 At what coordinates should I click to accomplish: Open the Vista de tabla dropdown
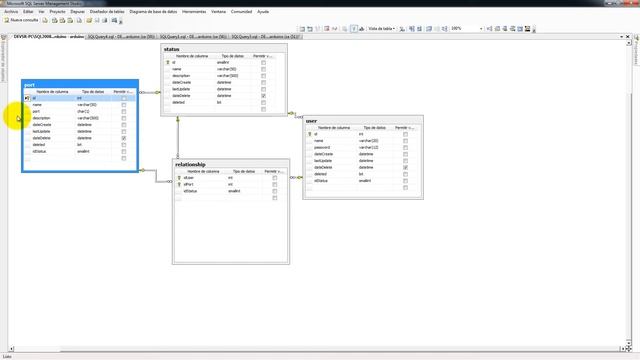[x=381, y=29]
